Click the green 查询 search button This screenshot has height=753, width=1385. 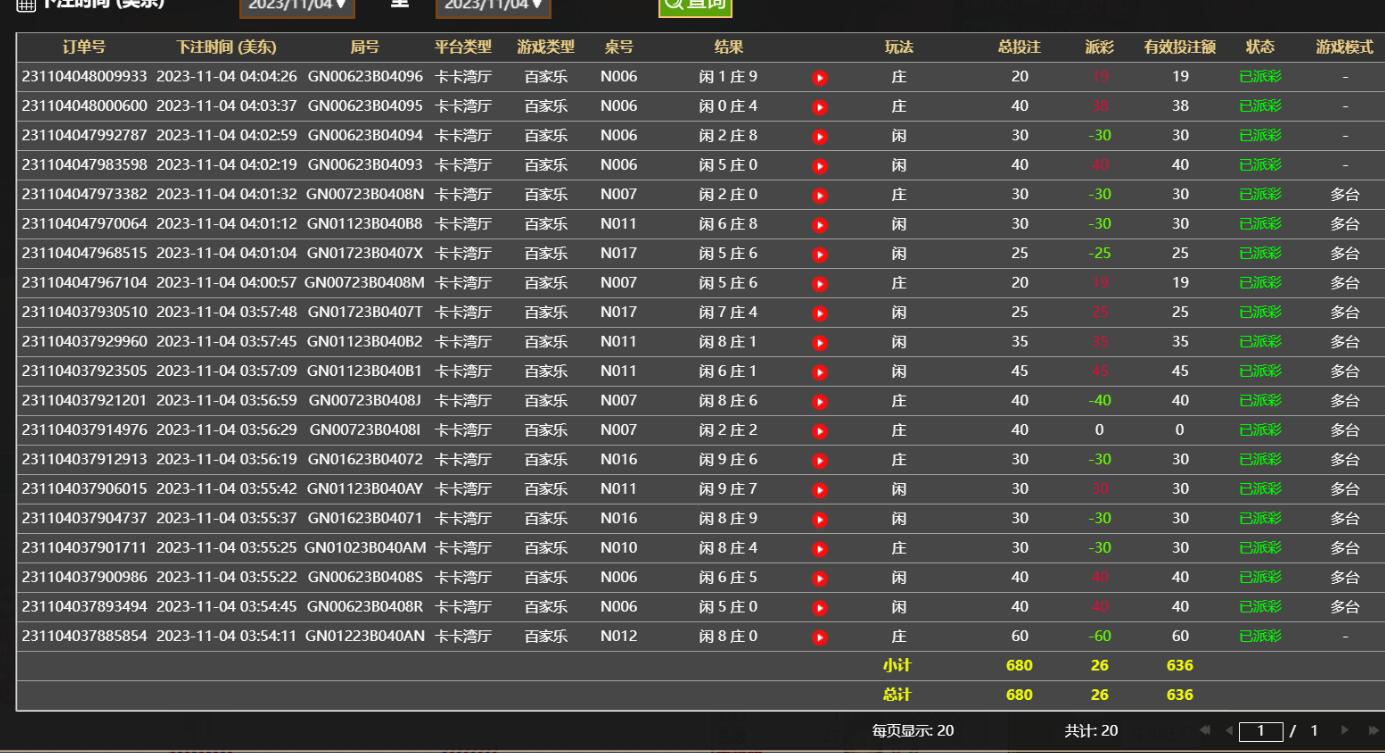(x=695, y=5)
